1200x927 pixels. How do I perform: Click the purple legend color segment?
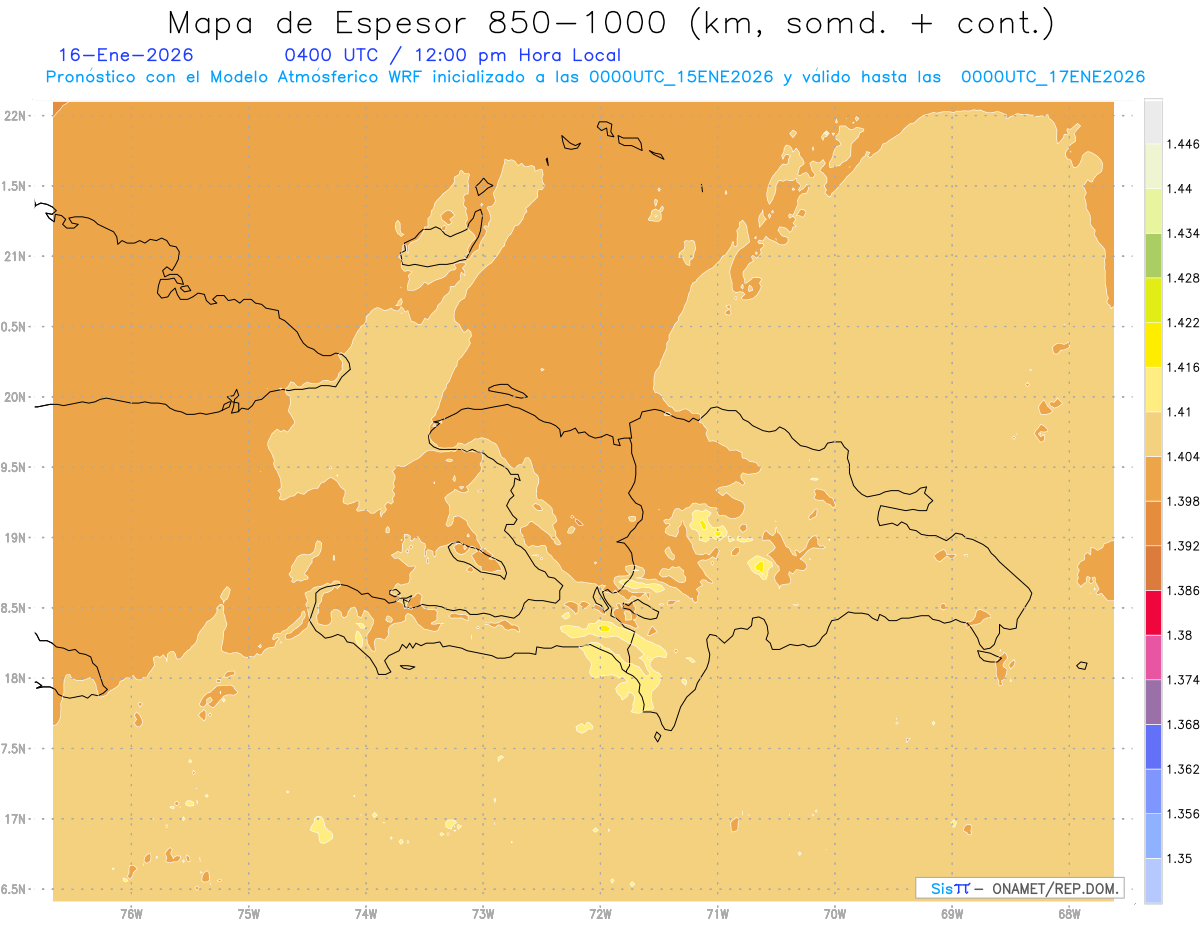coord(1153,702)
